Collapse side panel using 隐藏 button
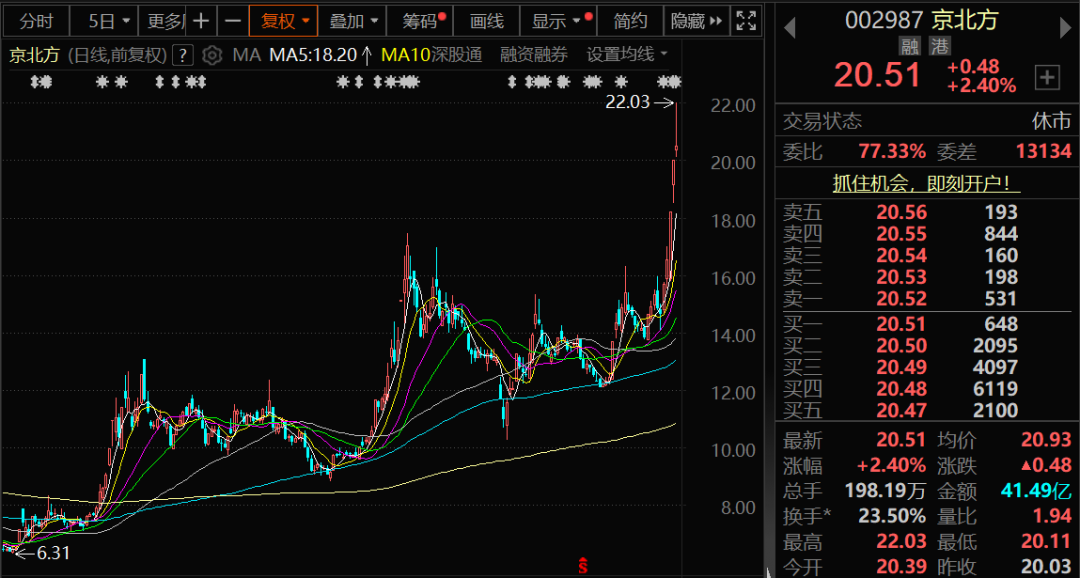 [x=693, y=21]
